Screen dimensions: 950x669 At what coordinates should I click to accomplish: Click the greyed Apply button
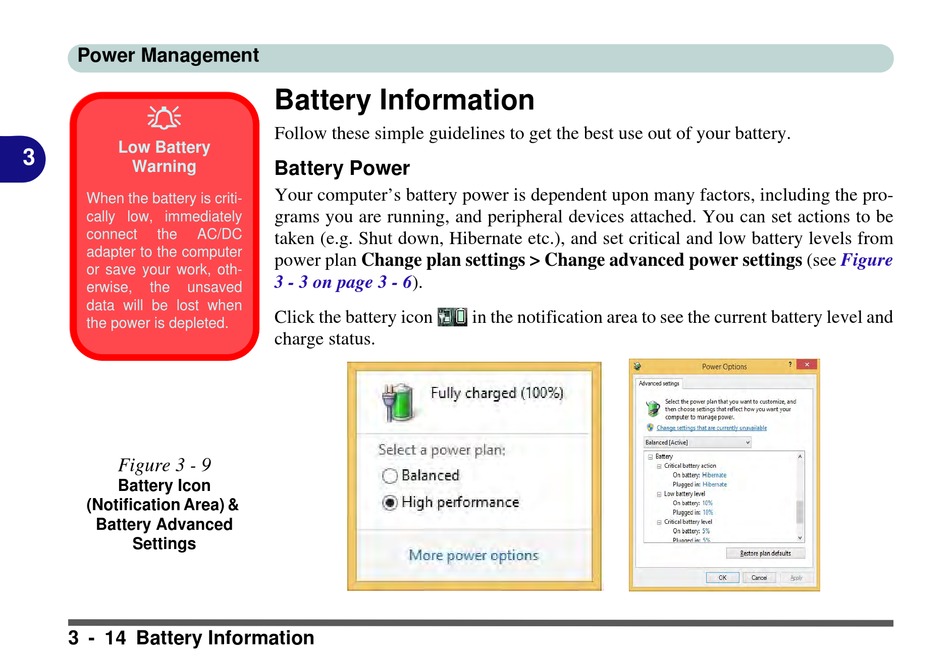point(796,577)
